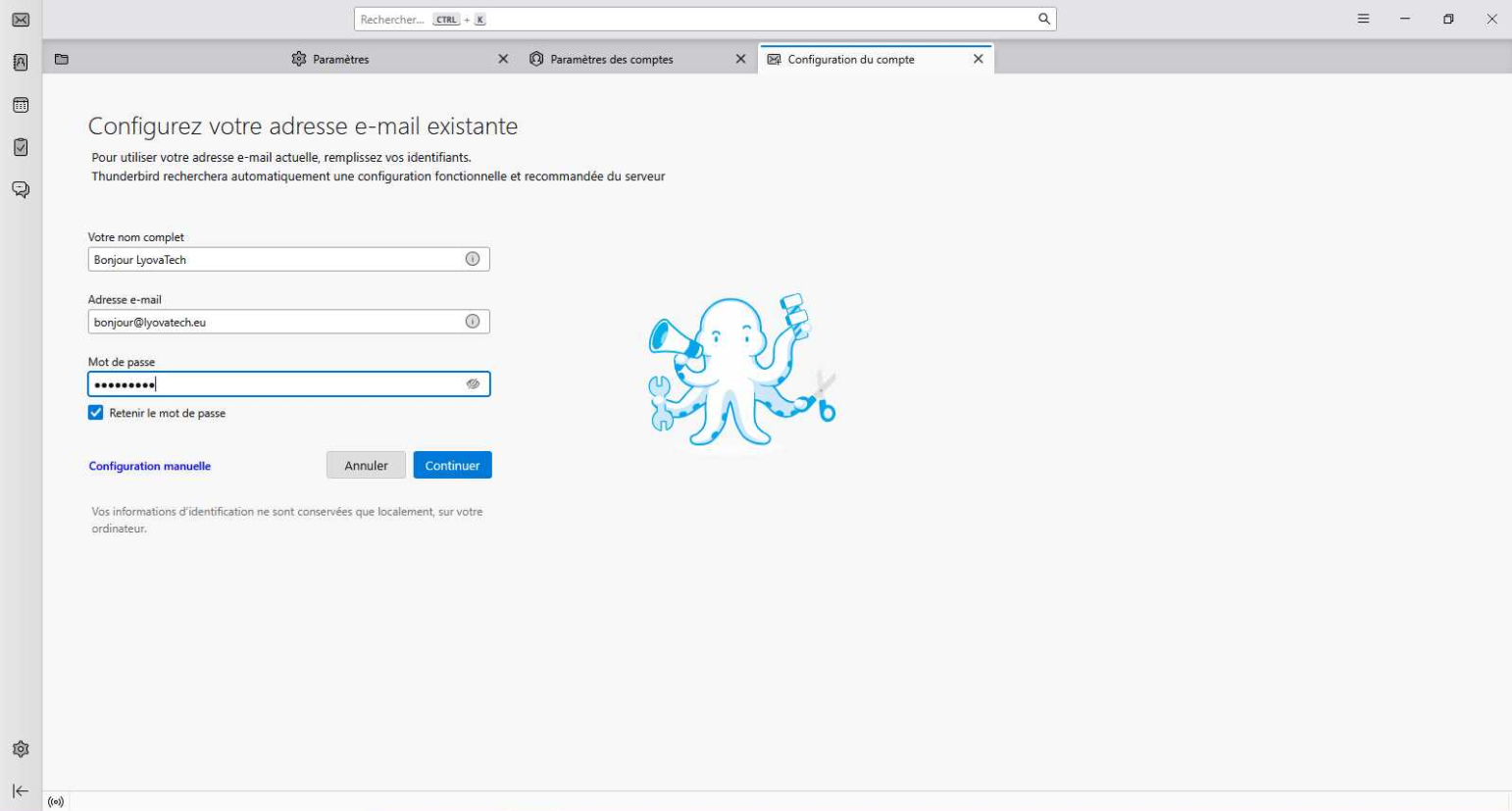Click the Adresse e-mail field
The width and height of the screenshot is (1512, 811).
coord(288,322)
